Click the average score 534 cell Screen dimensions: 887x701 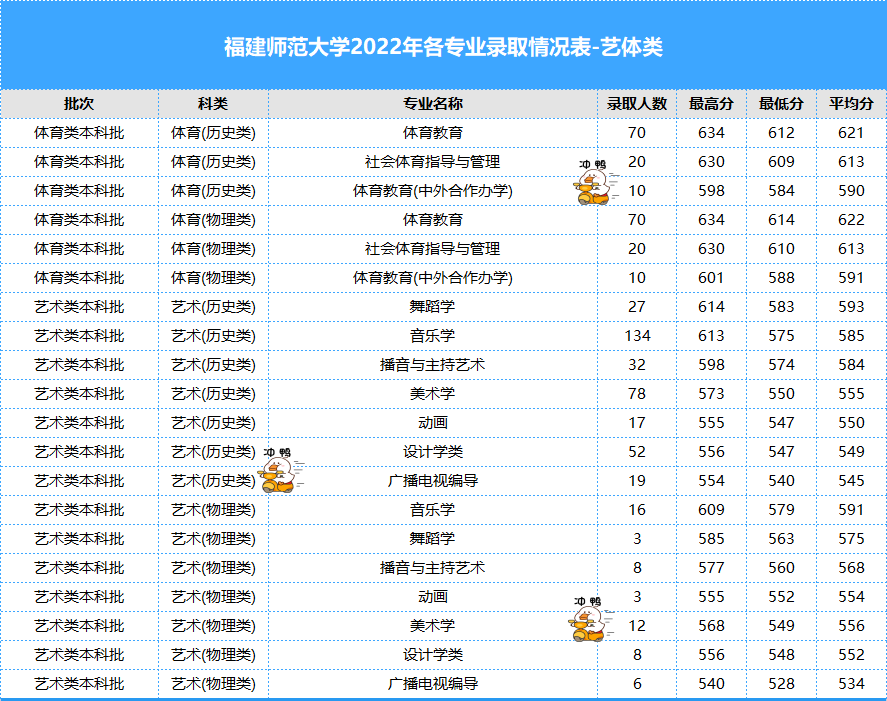851,684
